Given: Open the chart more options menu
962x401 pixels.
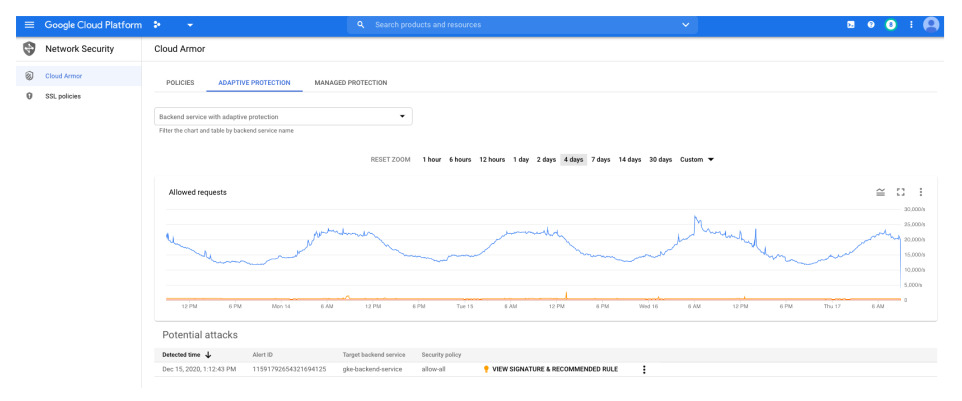Looking at the screenshot, I should pos(920,192).
